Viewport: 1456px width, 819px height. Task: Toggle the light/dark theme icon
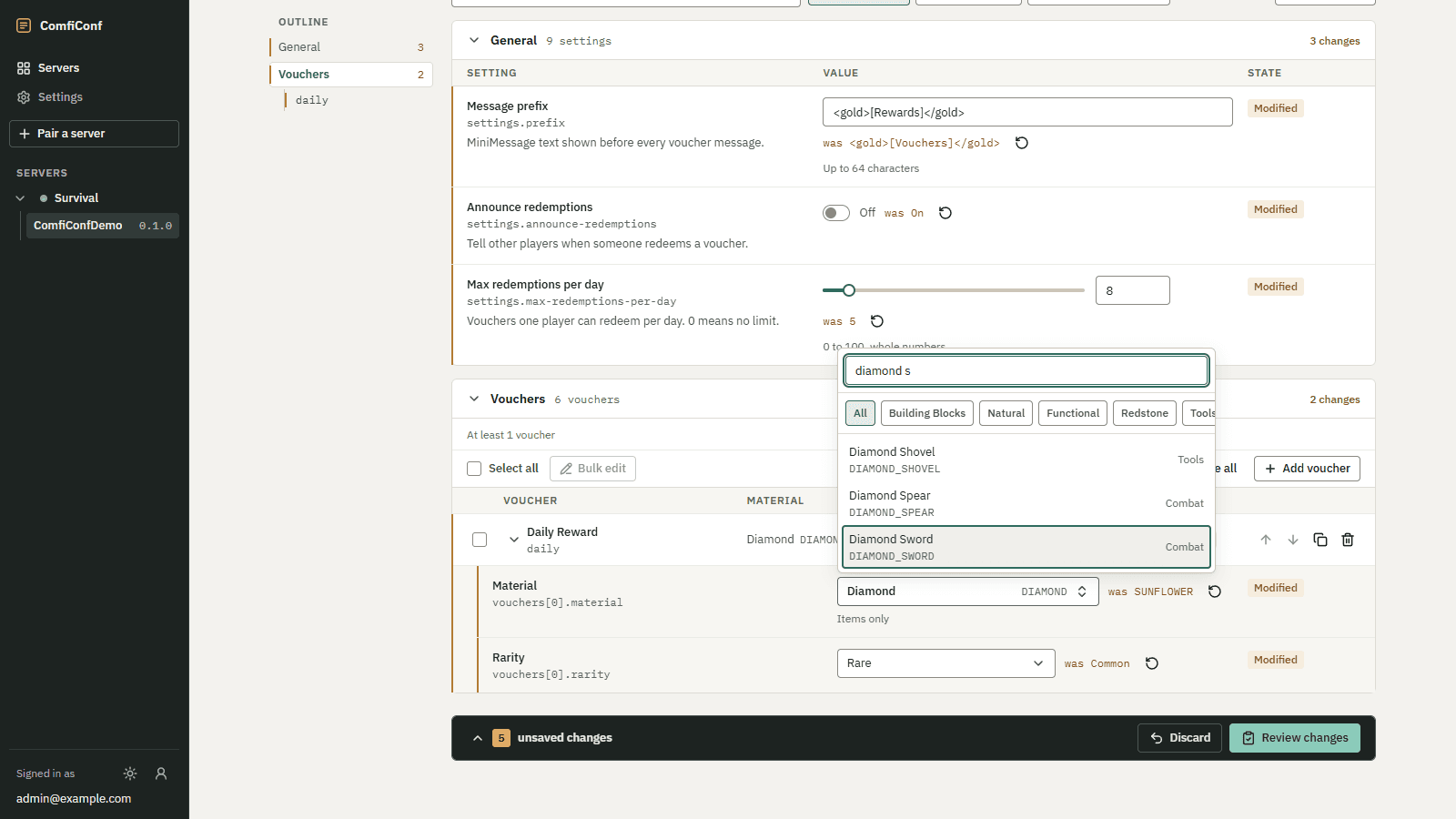click(130, 773)
